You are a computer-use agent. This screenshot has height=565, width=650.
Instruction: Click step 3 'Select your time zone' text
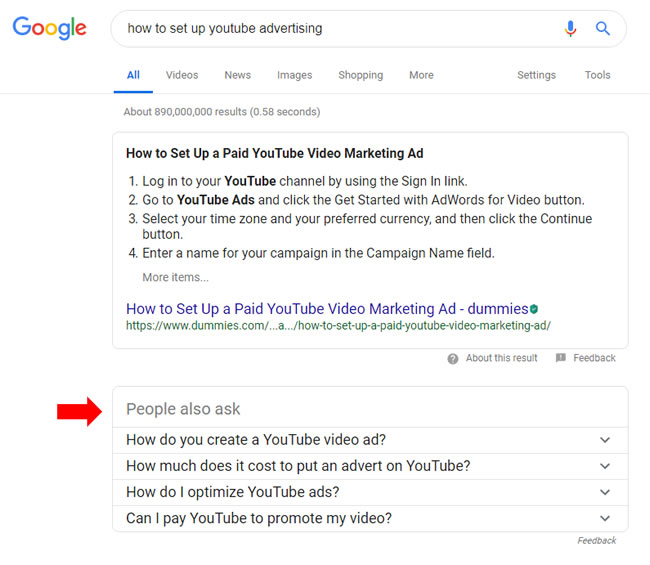tap(367, 226)
